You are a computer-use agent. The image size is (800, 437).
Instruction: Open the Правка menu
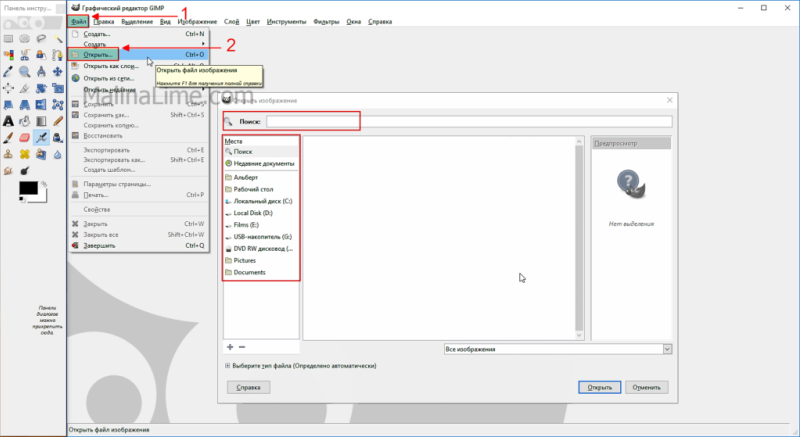point(104,21)
